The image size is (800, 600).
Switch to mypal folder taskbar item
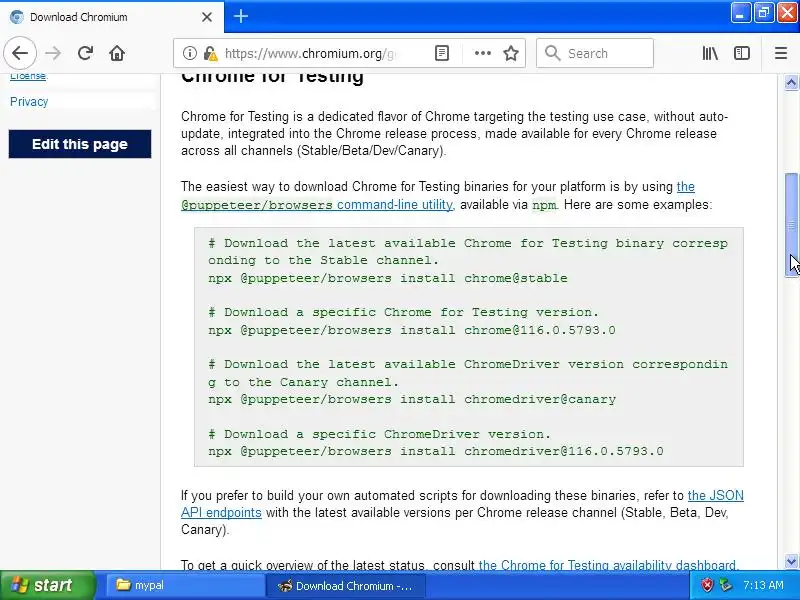click(x=184, y=585)
